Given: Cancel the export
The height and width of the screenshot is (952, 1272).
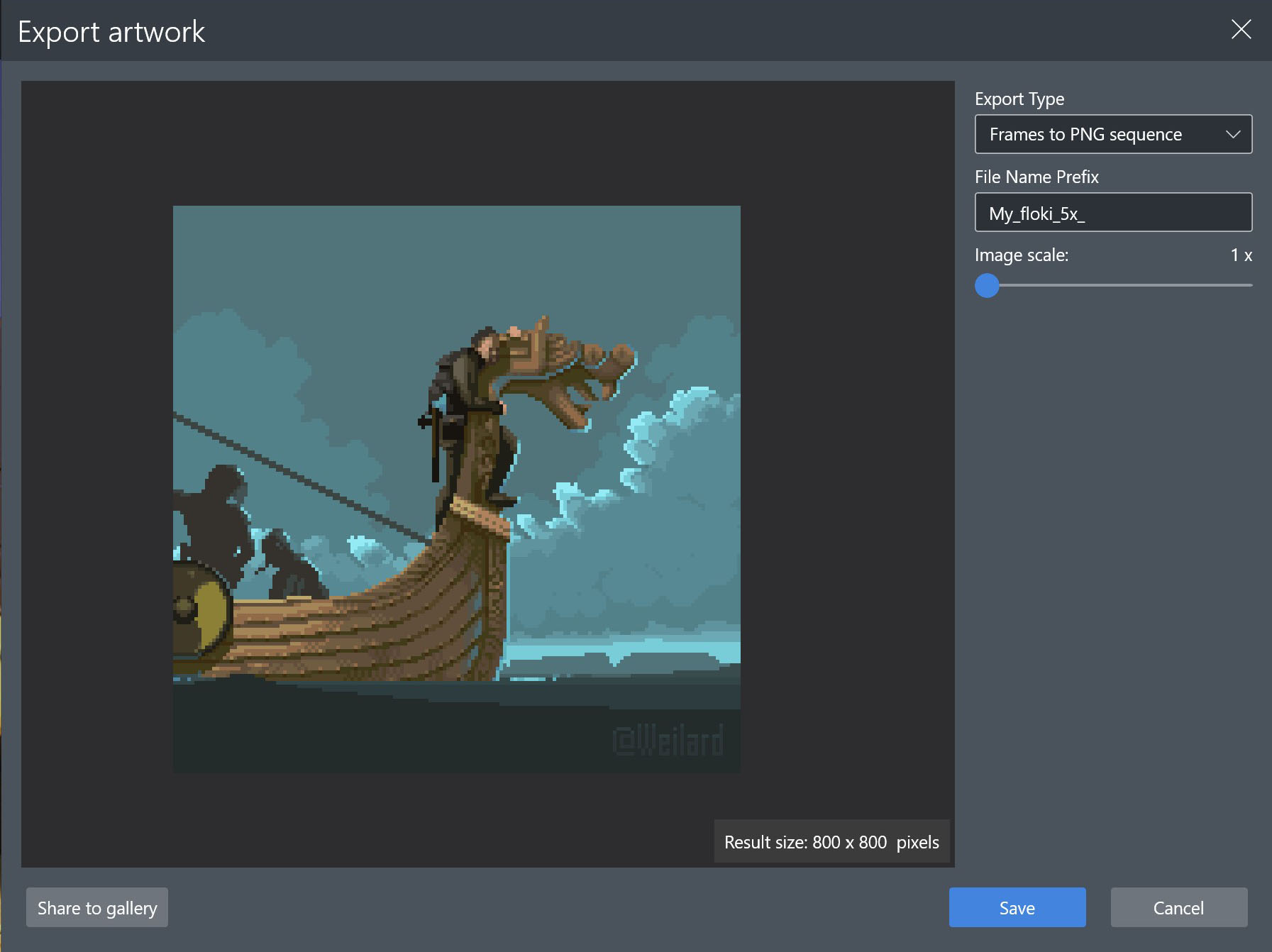Looking at the screenshot, I should pyautogui.click(x=1179, y=907).
